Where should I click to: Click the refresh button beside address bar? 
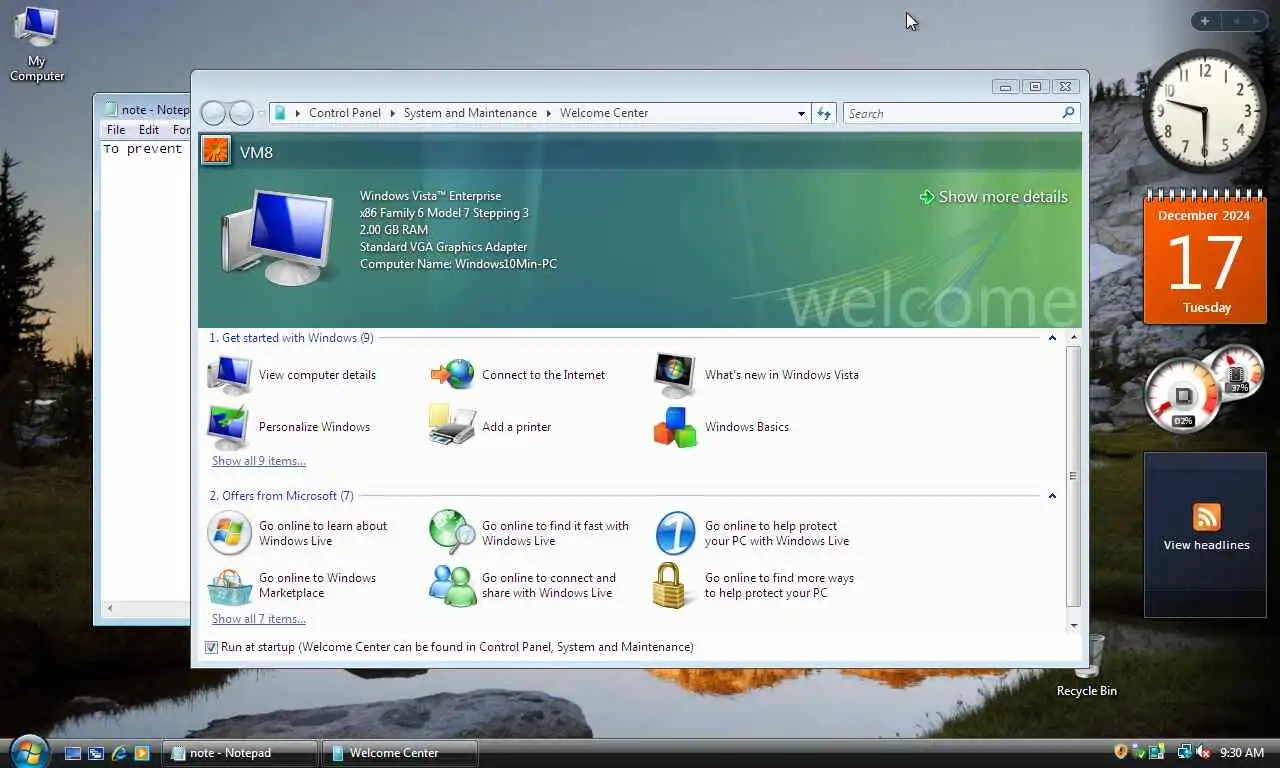coord(824,113)
